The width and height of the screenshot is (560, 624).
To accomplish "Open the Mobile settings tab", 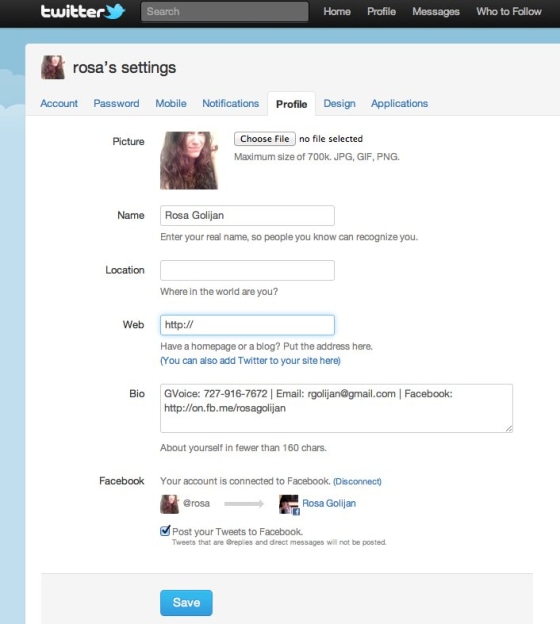I will point(171,103).
